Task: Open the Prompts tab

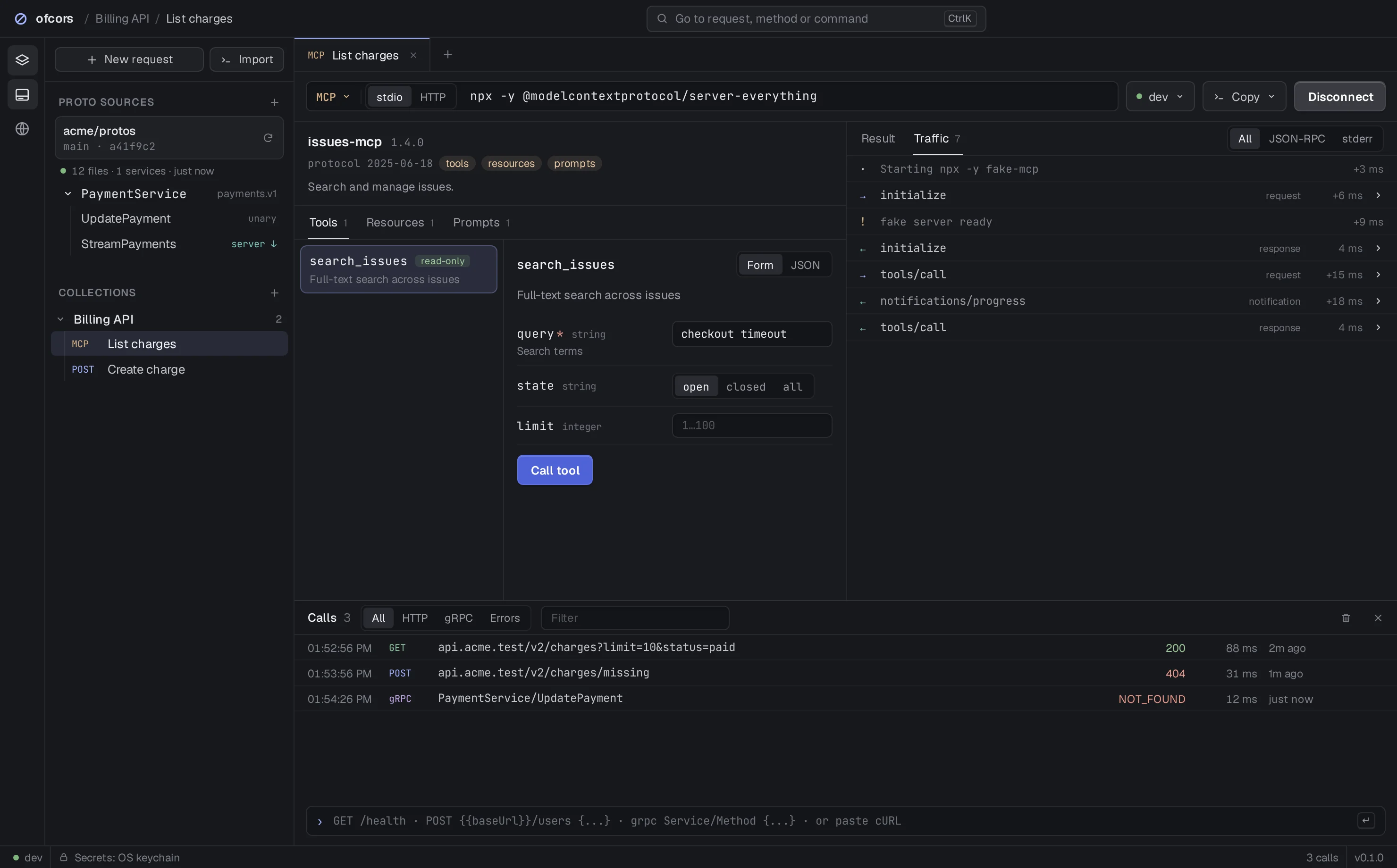Action: point(481,222)
